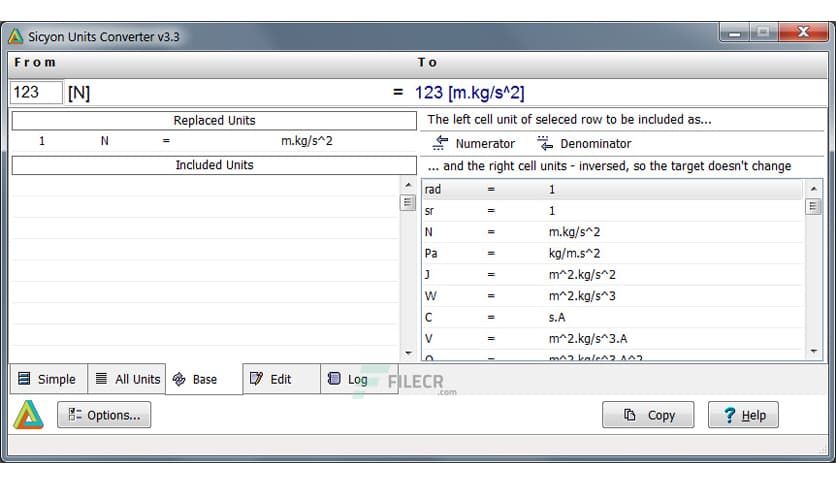
Task: Click the up arrow of Included Units scrollbar
Action: click(x=408, y=185)
